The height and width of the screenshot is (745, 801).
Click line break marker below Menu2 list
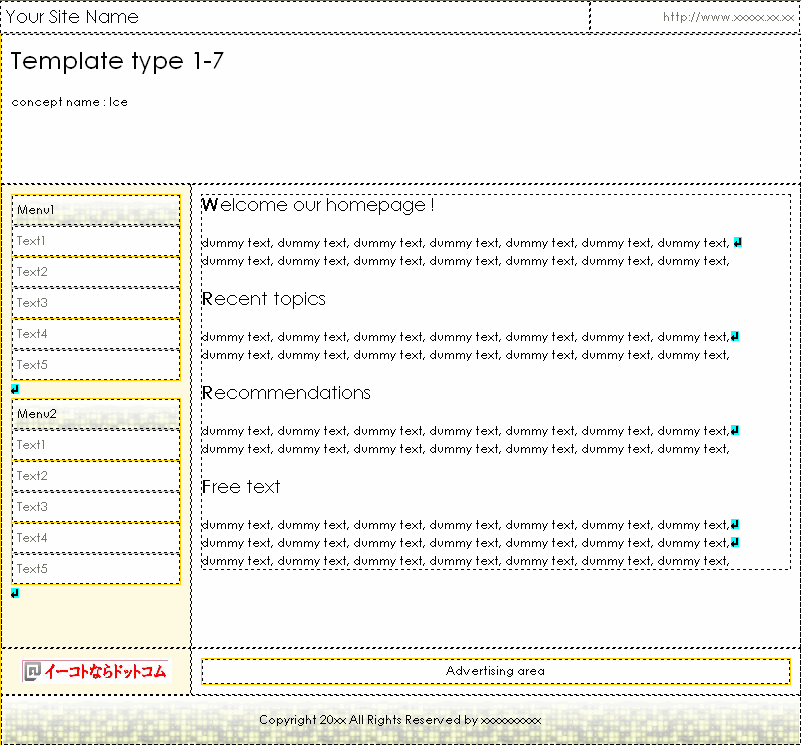pos(15,593)
